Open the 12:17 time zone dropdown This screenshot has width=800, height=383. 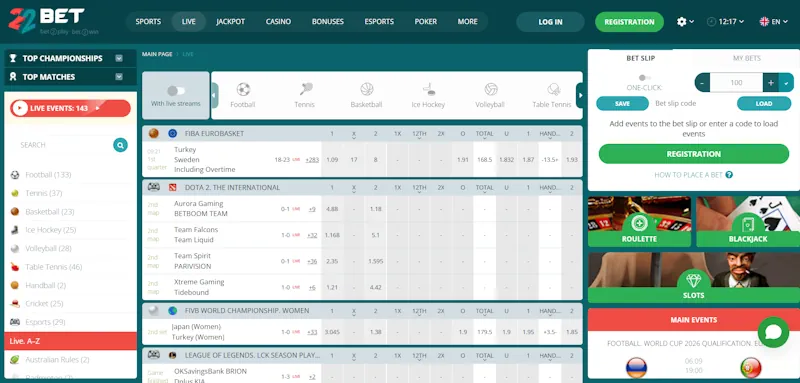(741, 22)
